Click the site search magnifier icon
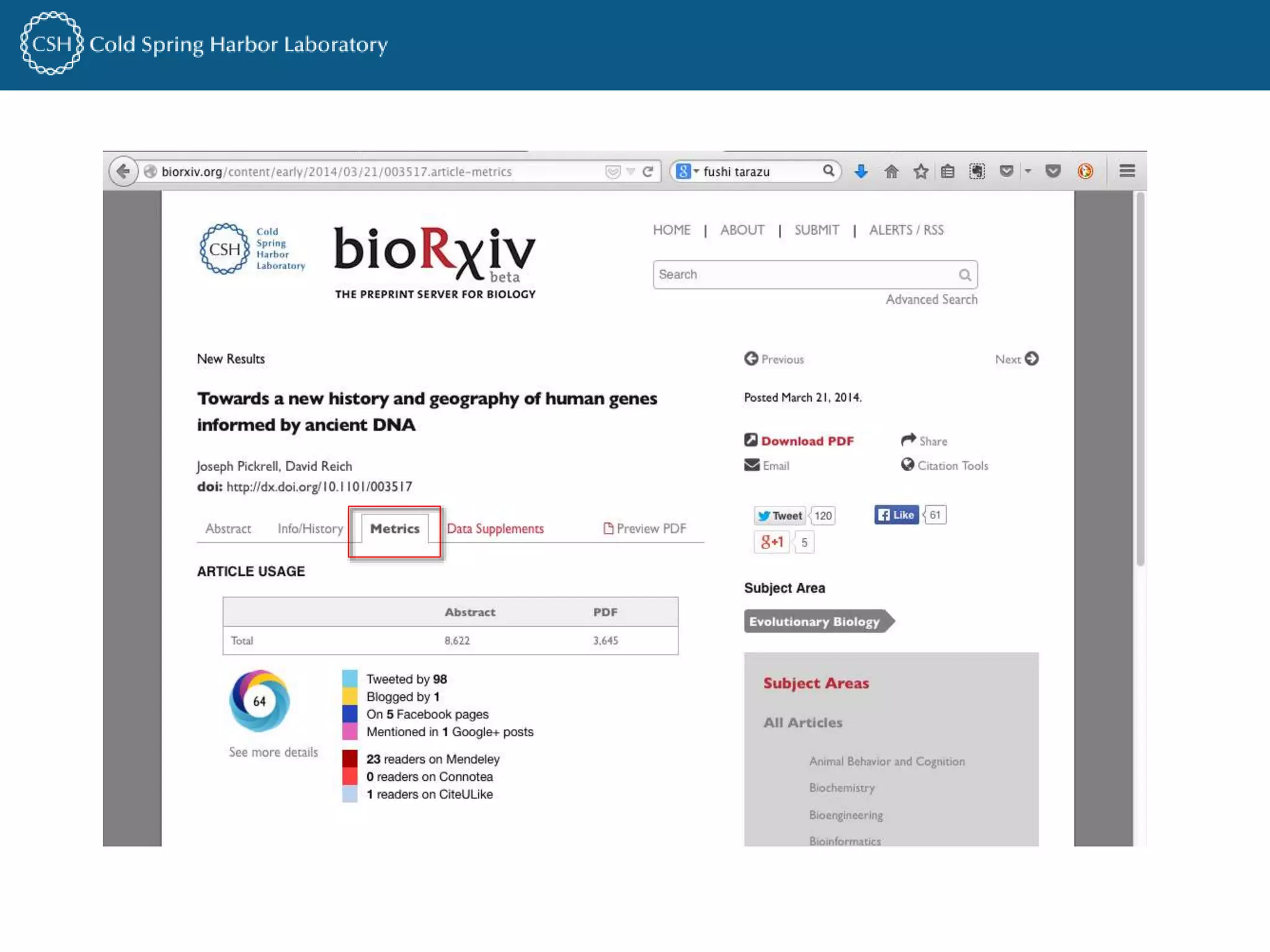Image resolution: width=1270 pixels, height=952 pixels. [964, 275]
